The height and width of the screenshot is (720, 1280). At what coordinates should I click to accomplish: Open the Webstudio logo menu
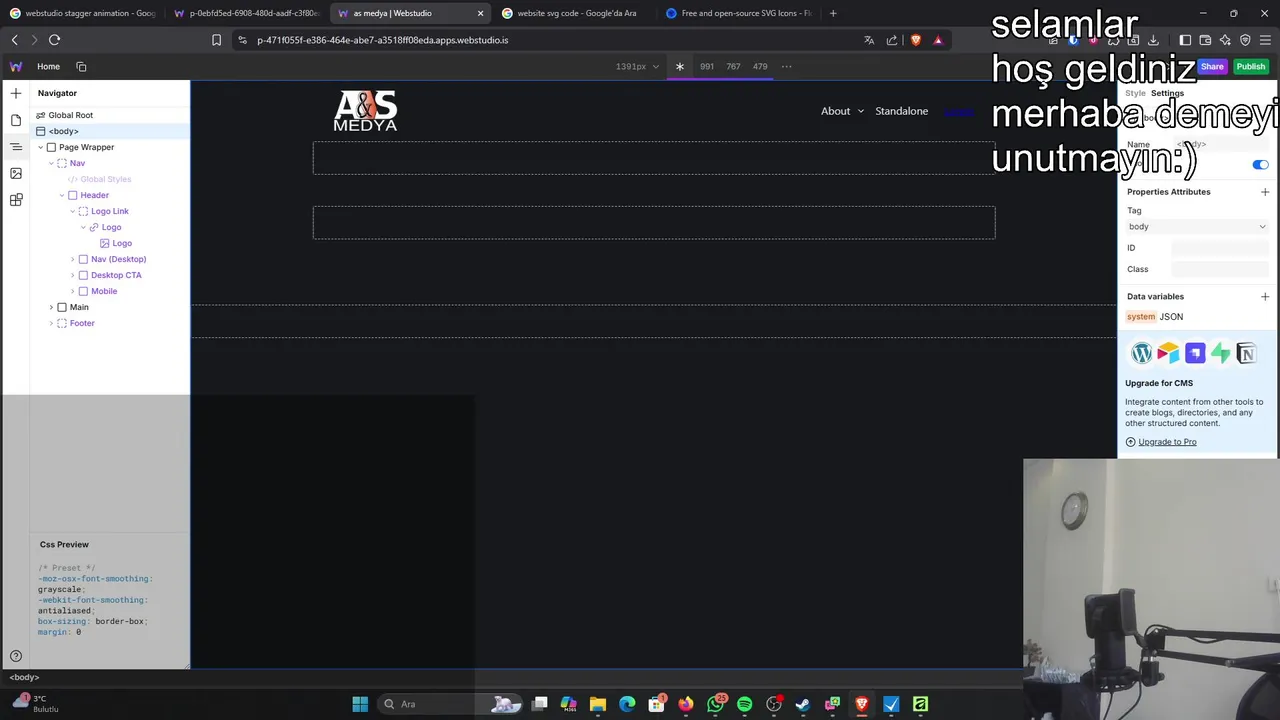pos(16,66)
